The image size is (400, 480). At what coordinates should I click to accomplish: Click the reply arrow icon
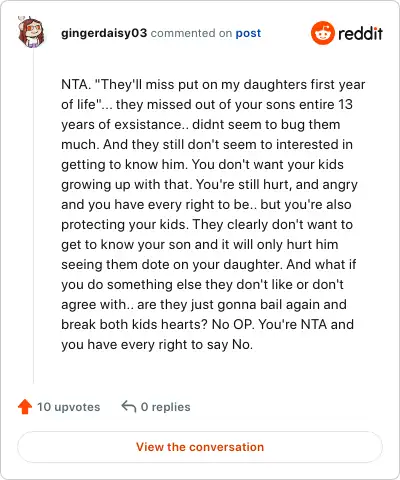[129, 406]
